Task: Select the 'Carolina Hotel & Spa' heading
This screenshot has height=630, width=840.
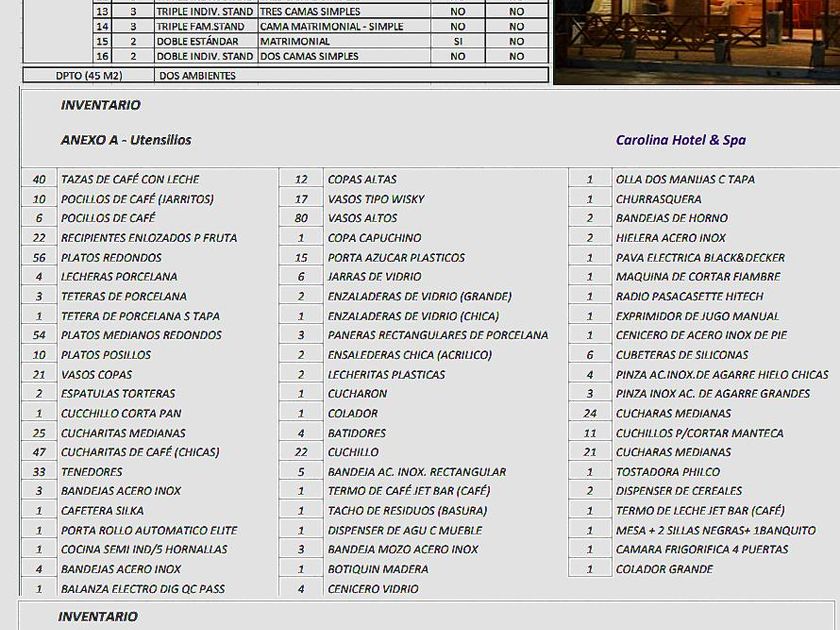Action: [680, 140]
